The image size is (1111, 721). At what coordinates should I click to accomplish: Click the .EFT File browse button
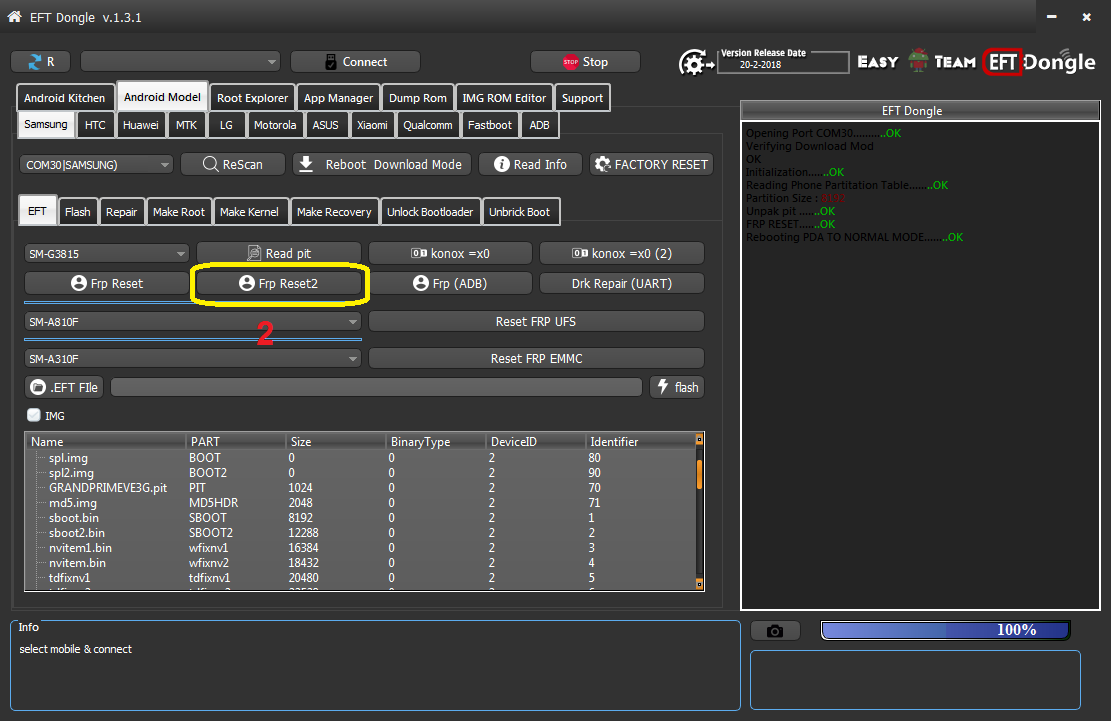pos(64,387)
